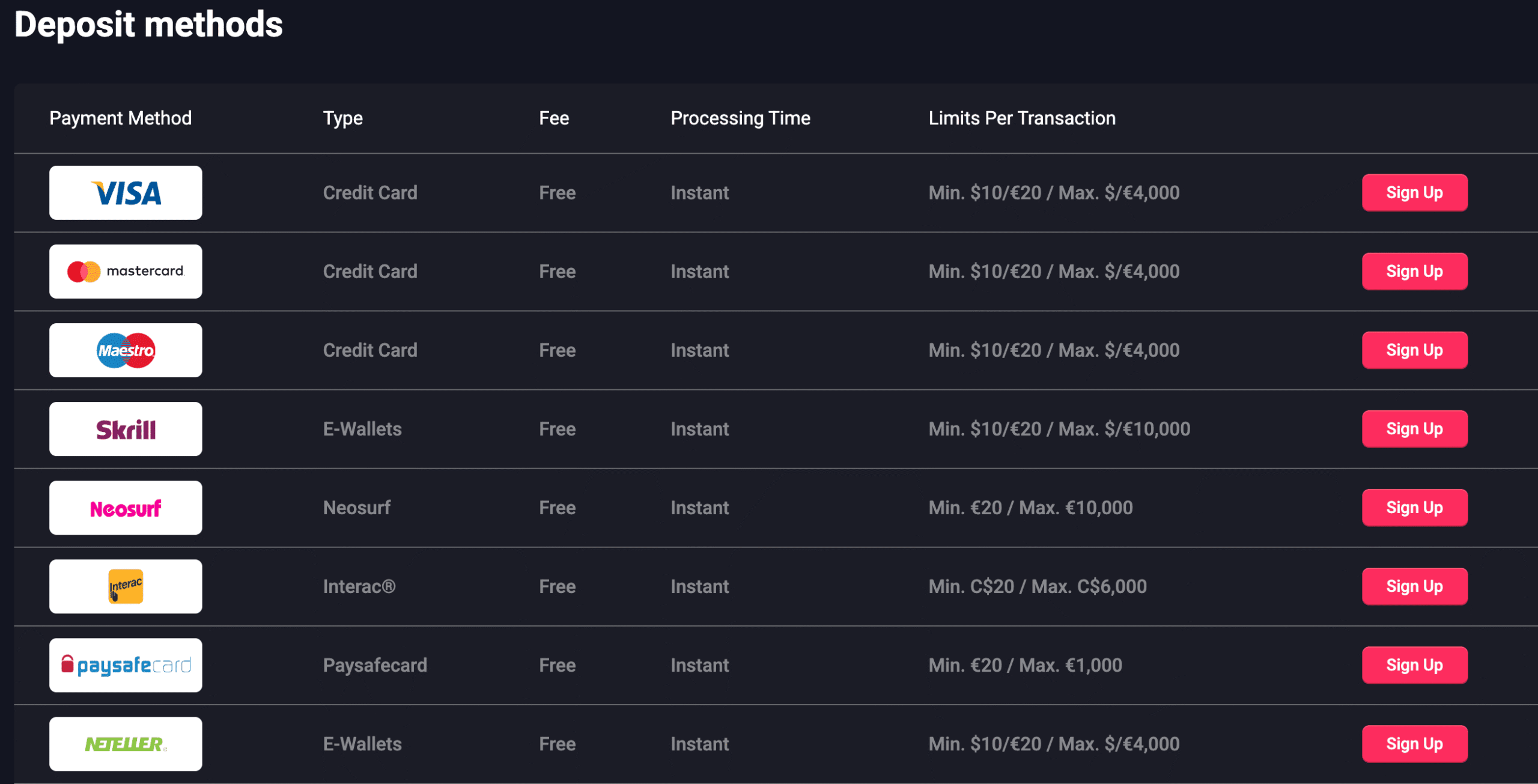Click Instant processing time in Maestro row

[x=700, y=350]
